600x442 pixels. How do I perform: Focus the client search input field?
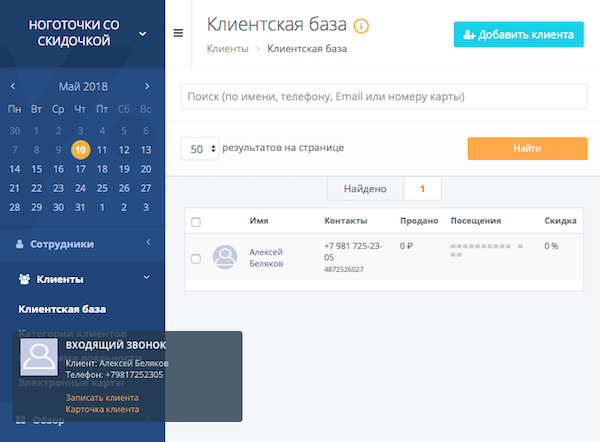point(384,96)
